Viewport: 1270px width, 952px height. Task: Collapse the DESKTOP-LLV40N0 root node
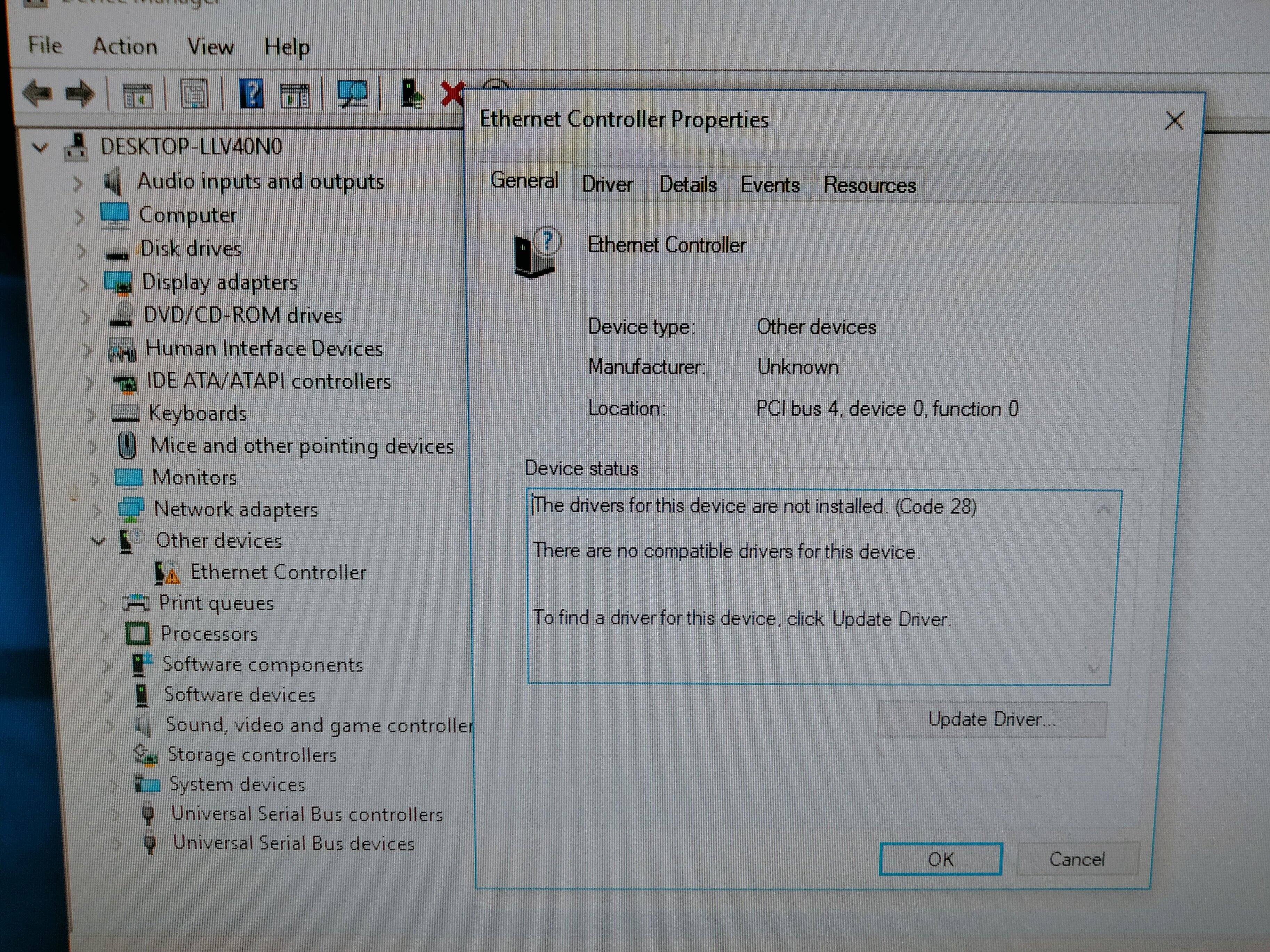click(x=40, y=148)
